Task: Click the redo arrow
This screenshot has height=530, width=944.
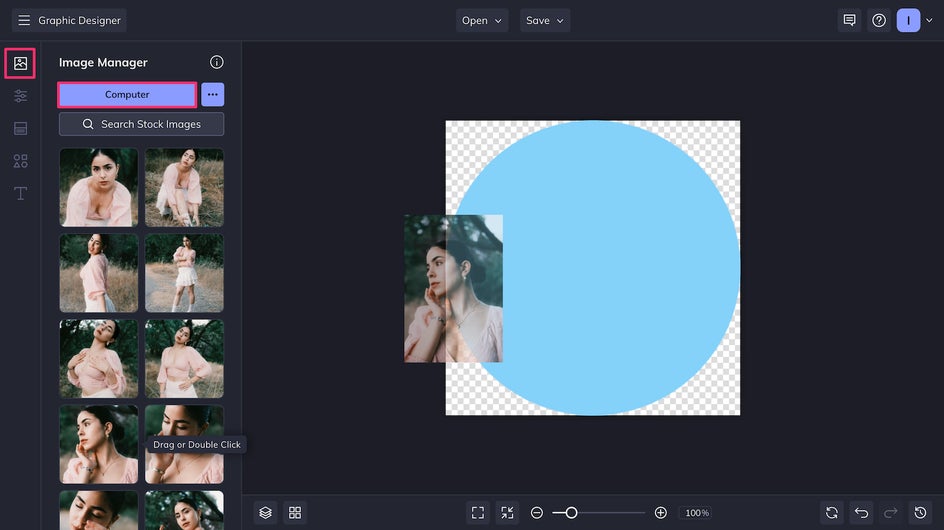Action: pos(891,513)
